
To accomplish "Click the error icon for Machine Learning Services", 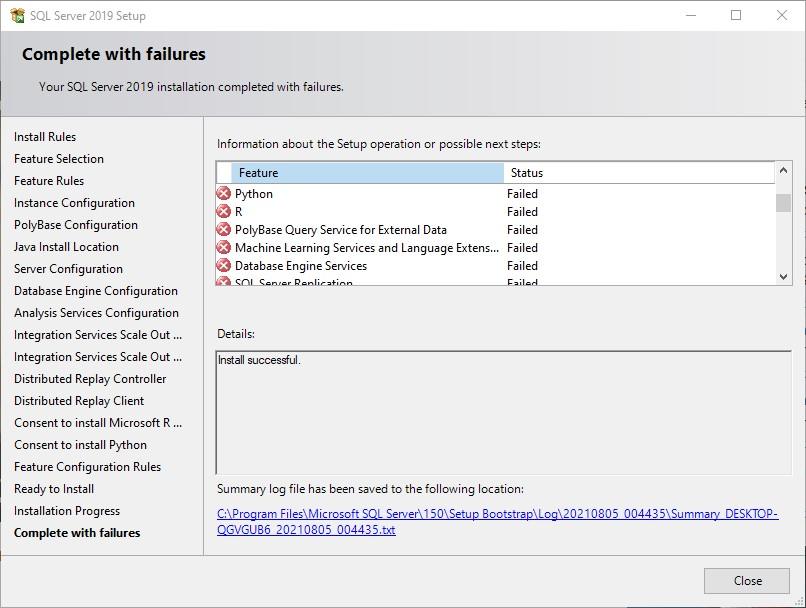I will pyautogui.click(x=224, y=248).
